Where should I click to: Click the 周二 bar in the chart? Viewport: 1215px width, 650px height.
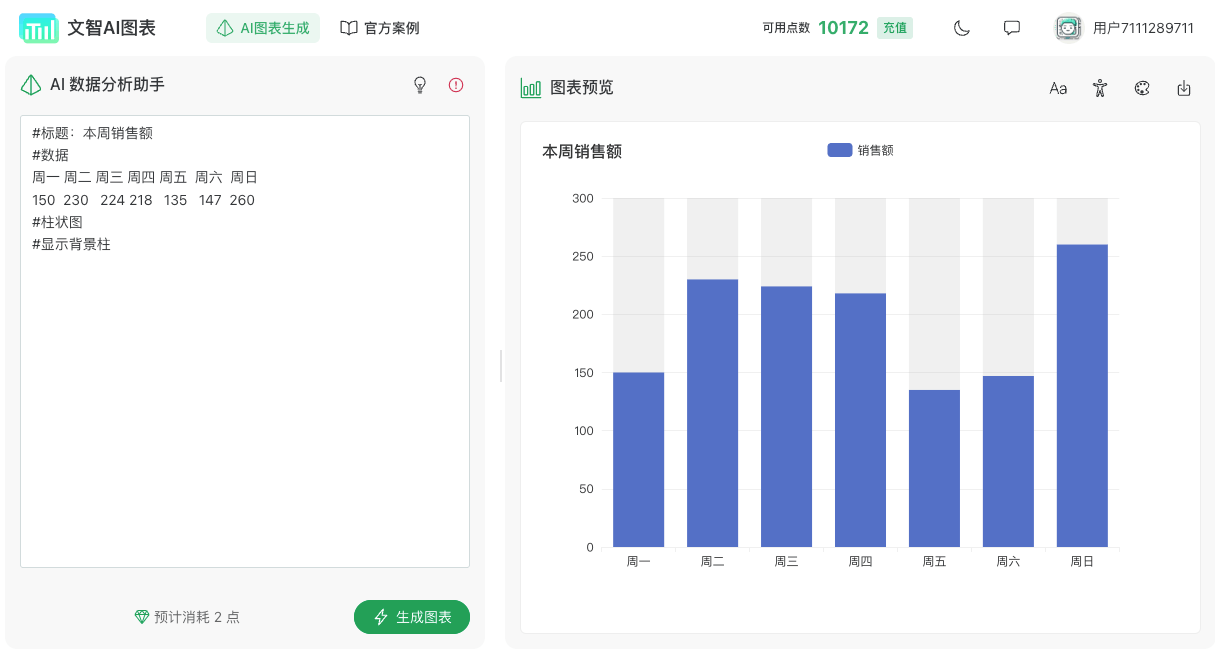(712, 413)
